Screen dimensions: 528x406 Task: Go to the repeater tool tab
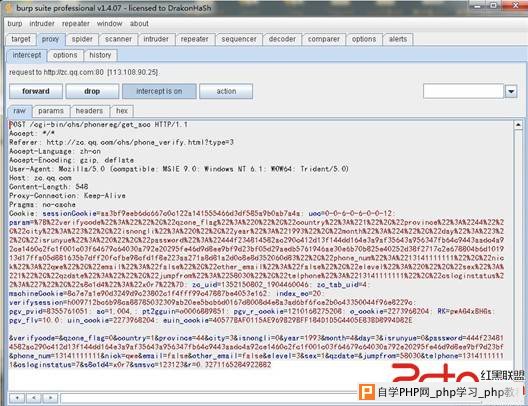click(195, 39)
